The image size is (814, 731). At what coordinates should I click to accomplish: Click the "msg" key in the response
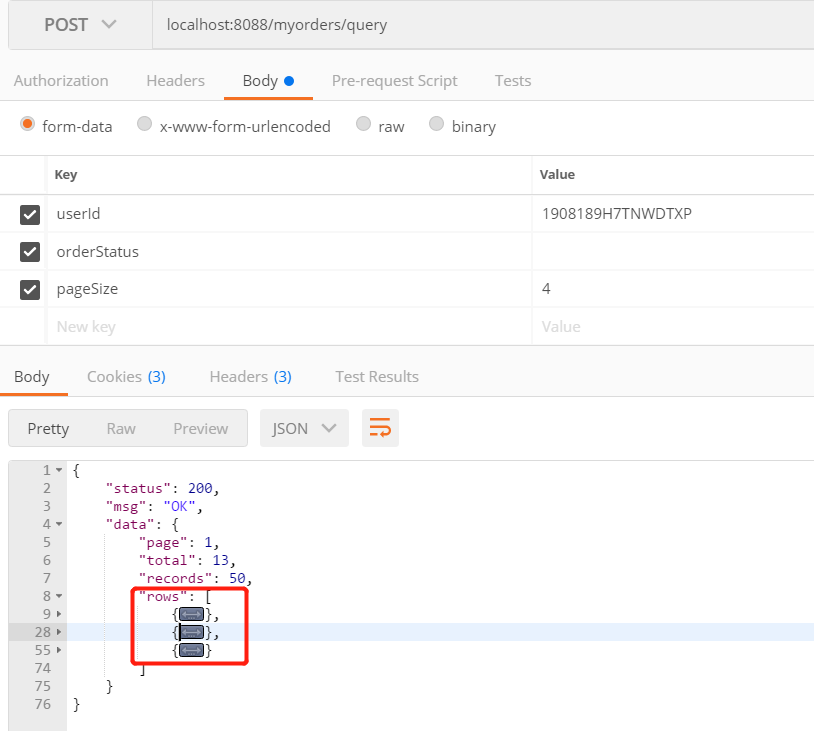[x=126, y=507]
